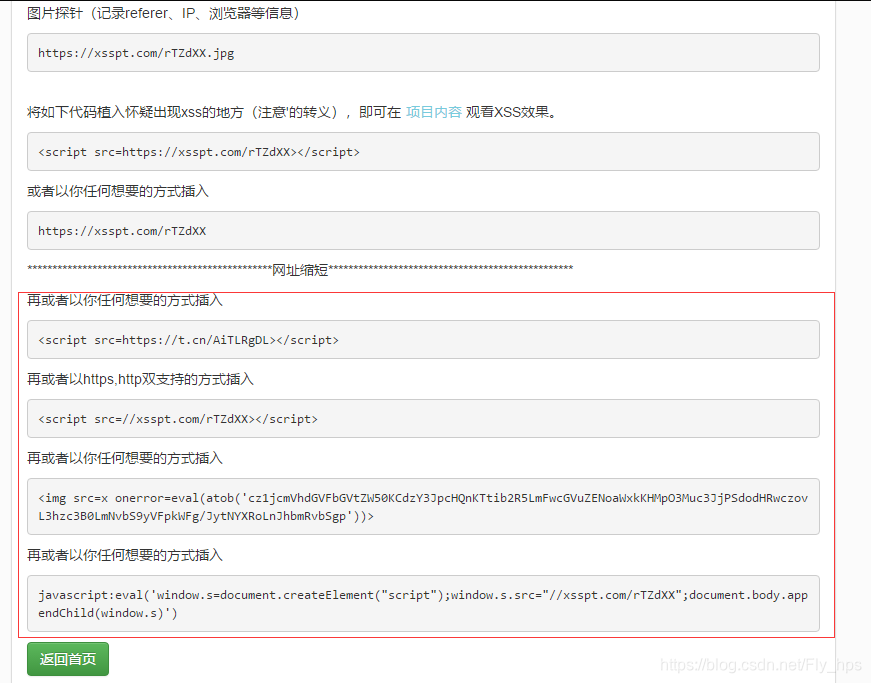
Task: Click the 图片探针 heading text
Action: (54, 13)
